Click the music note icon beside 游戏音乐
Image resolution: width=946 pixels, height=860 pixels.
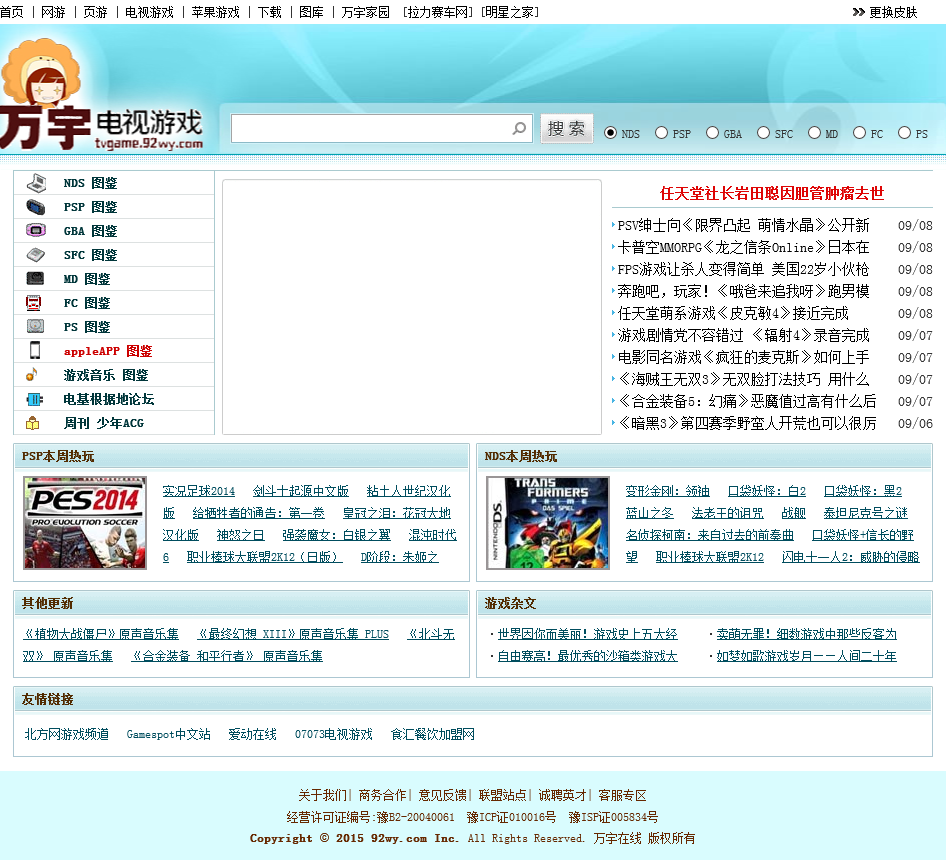click(32, 374)
